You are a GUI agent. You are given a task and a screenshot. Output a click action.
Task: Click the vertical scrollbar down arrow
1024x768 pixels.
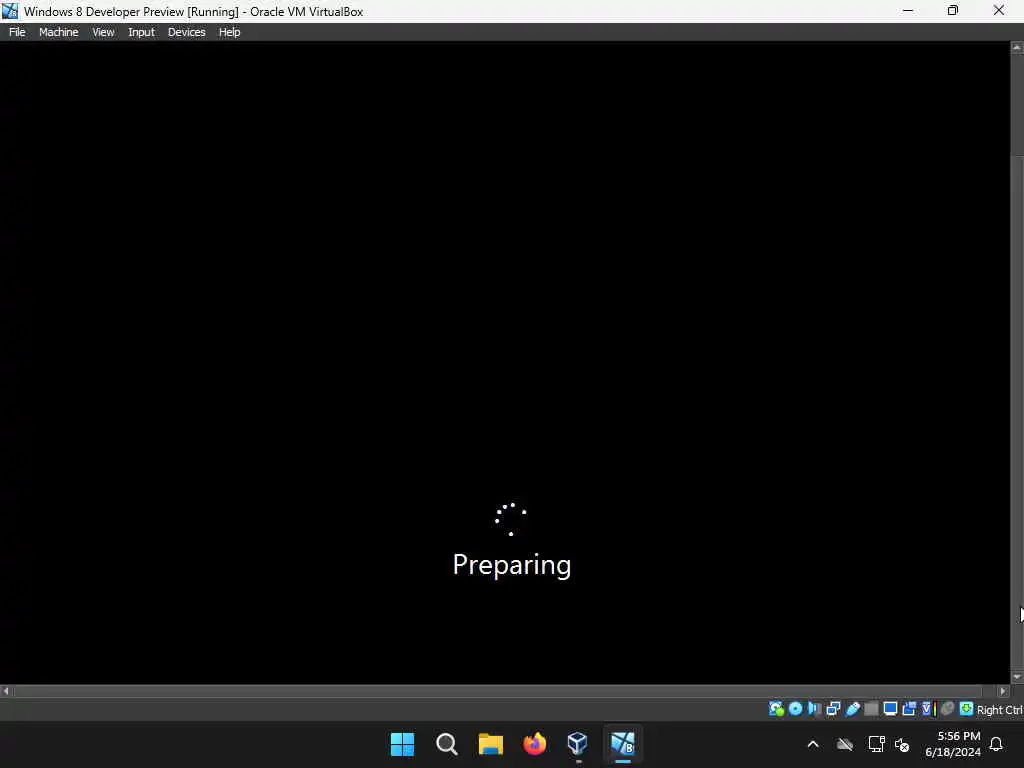tap(1017, 677)
